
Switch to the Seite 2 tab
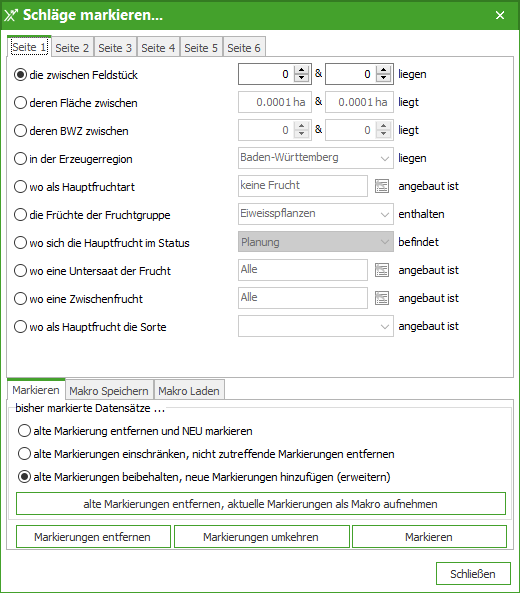coord(72,48)
